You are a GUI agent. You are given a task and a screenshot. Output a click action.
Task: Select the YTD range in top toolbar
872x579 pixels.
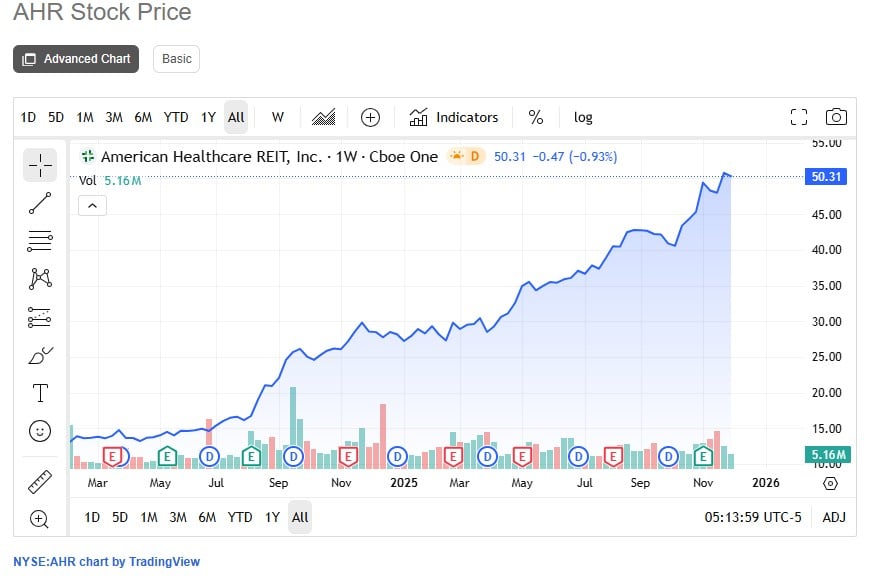[x=176, y=117]
